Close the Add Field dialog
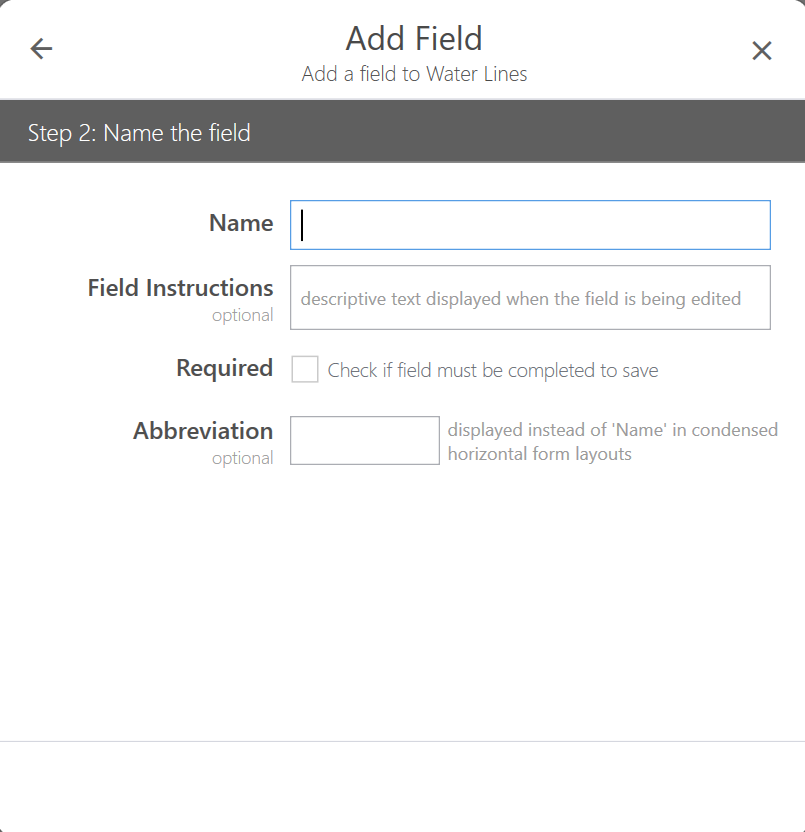This screenshot has height=832, width=805. 762,51
